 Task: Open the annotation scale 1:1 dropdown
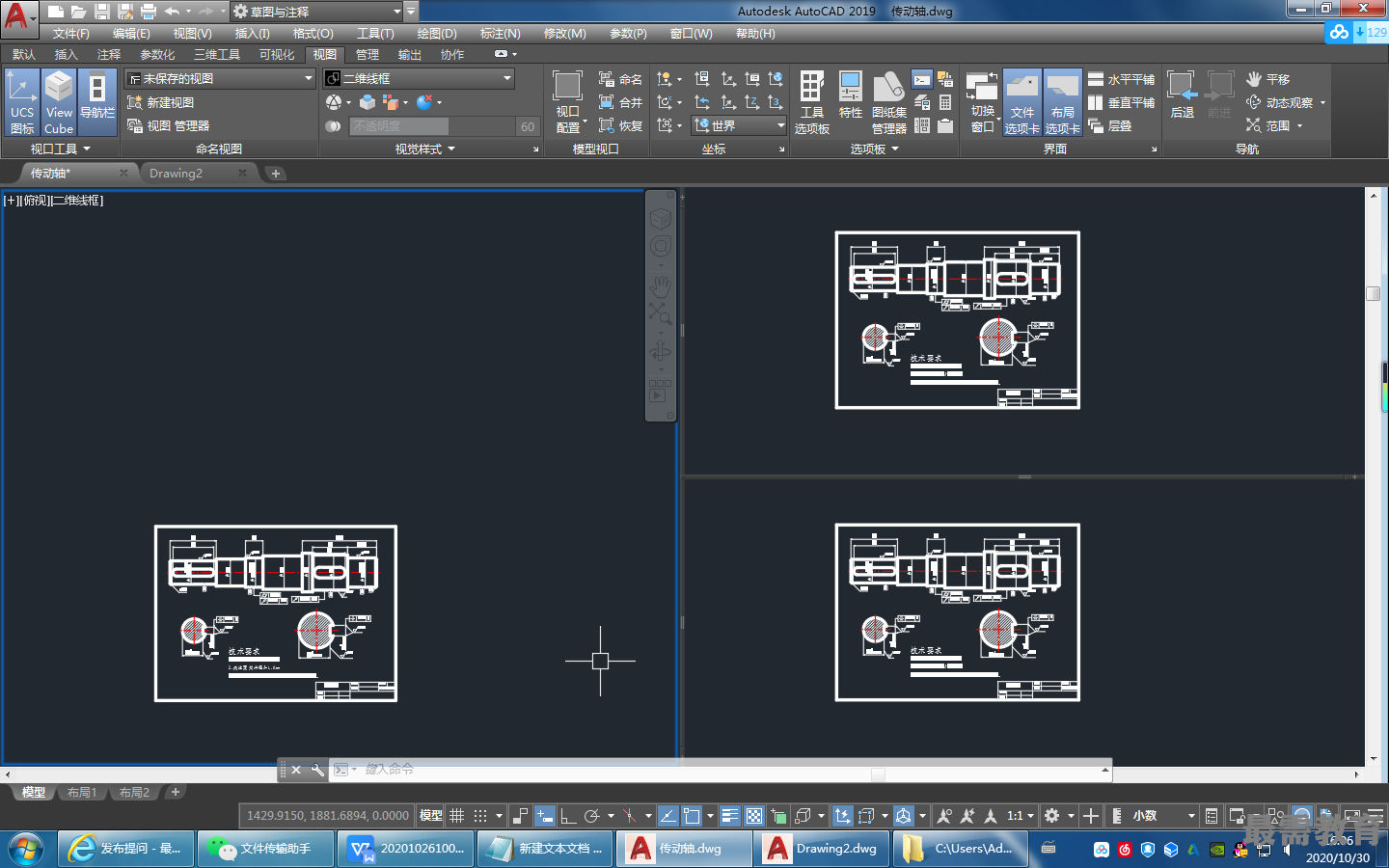[x=1020, y=815]
